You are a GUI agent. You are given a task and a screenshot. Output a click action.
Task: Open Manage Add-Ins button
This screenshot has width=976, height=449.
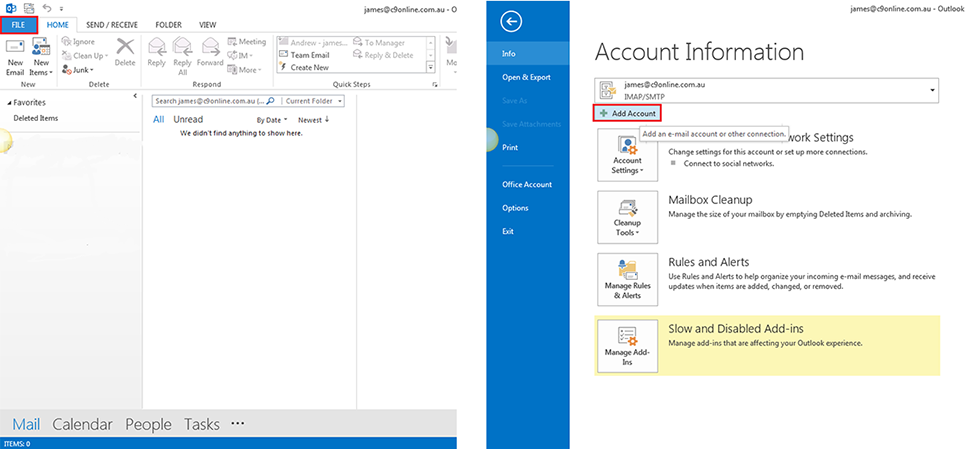pyautogui.click(x=627, y=346)
